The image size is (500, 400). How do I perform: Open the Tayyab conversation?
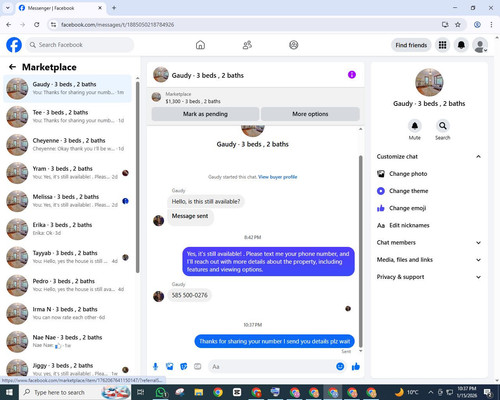67,257
